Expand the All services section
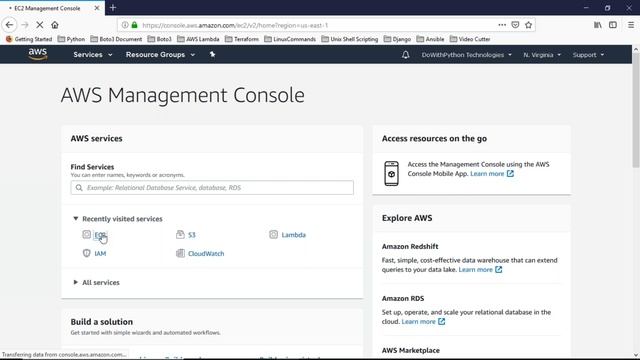The width and height of the screenshot is (640, 360). (96, 282)
